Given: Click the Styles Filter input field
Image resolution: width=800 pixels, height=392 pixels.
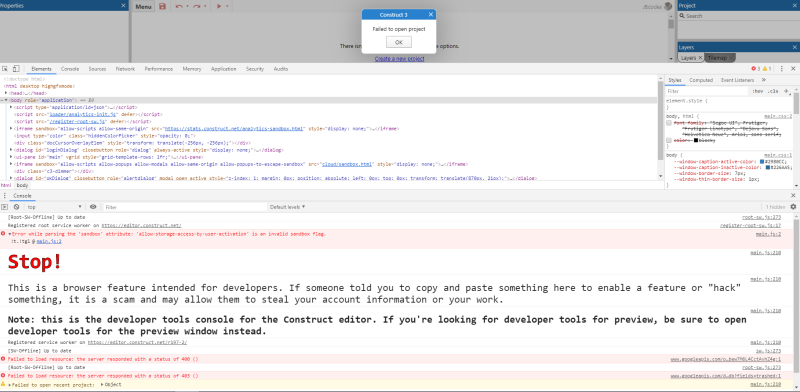Looking at the screenshot, I should click(x=707, y=91).
